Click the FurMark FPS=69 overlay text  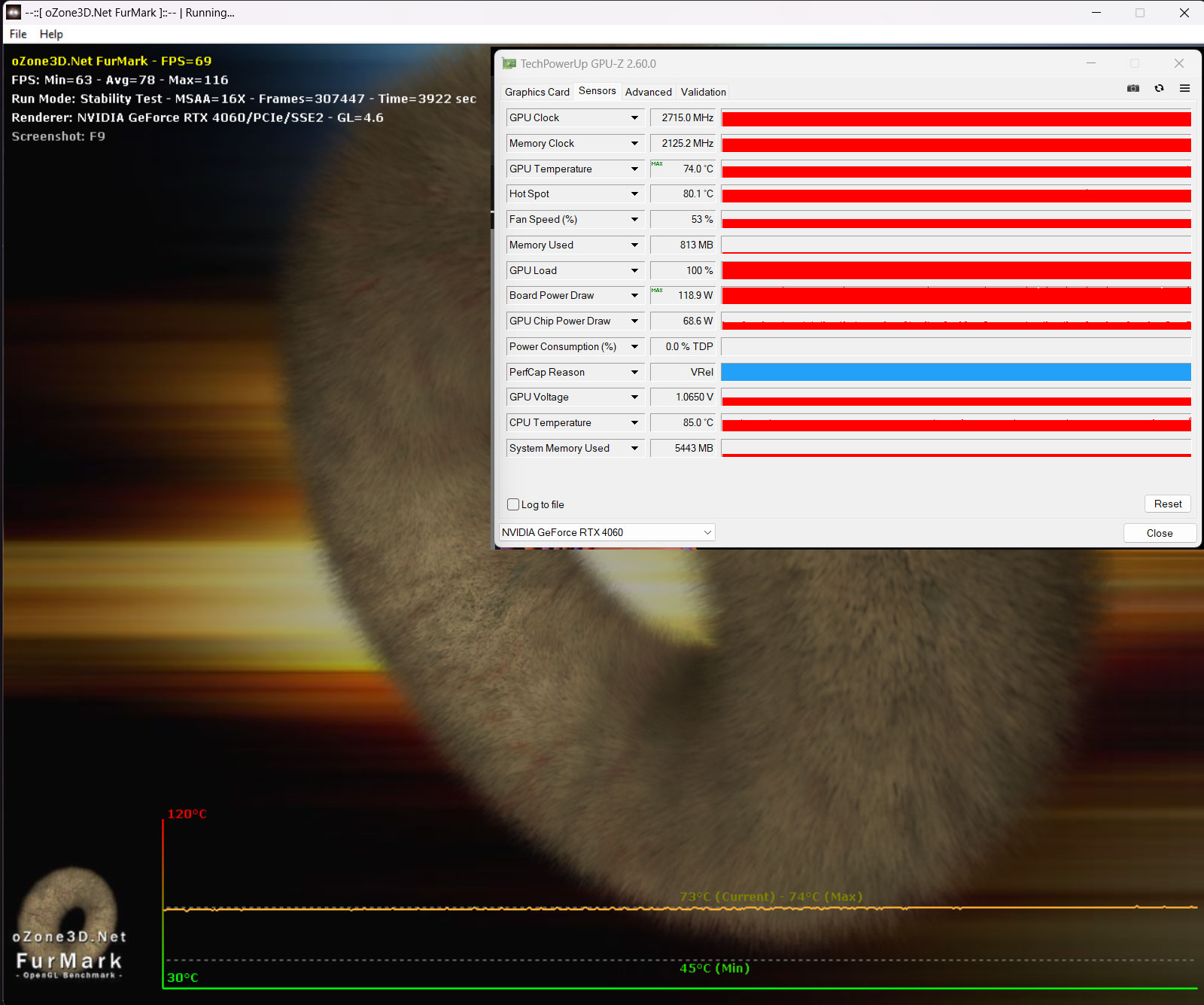[x=111, y=61]
